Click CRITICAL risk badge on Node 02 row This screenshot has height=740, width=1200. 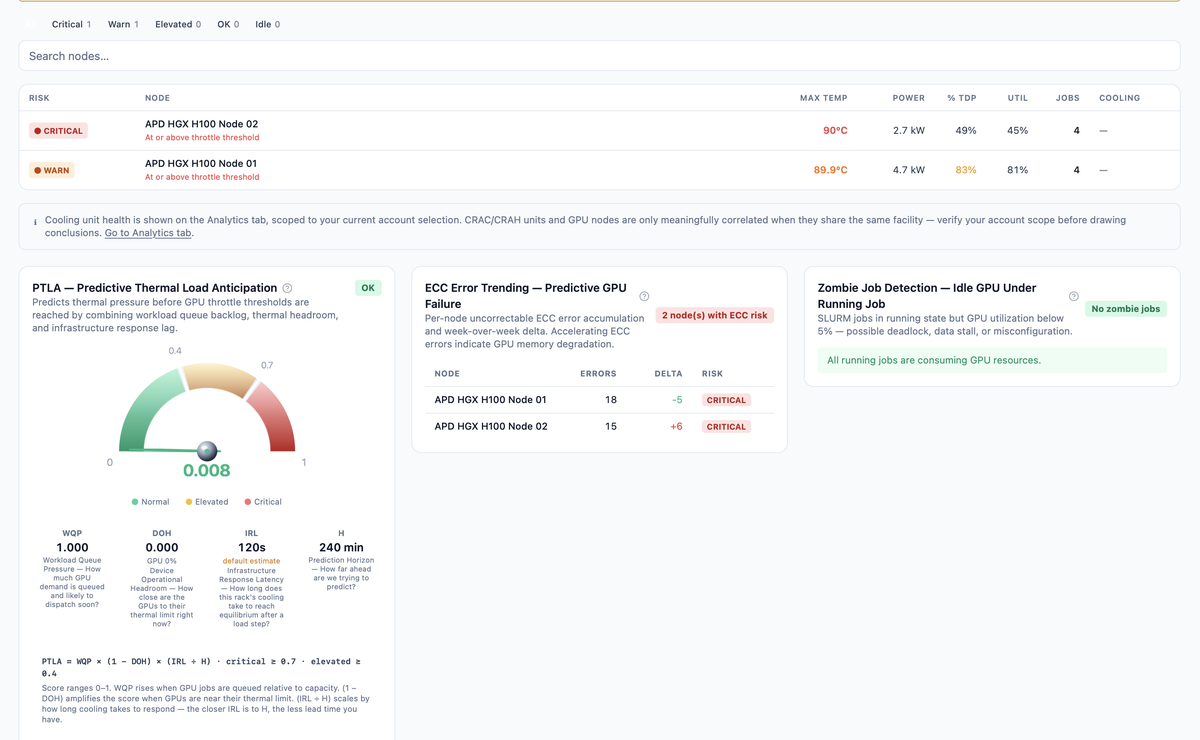point(58,131)
